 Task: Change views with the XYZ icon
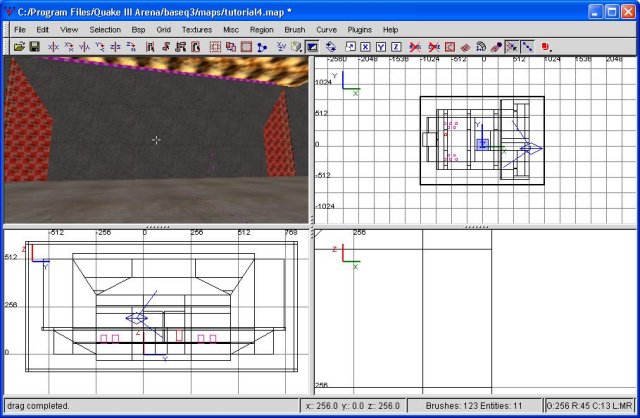tap(281, 47)
